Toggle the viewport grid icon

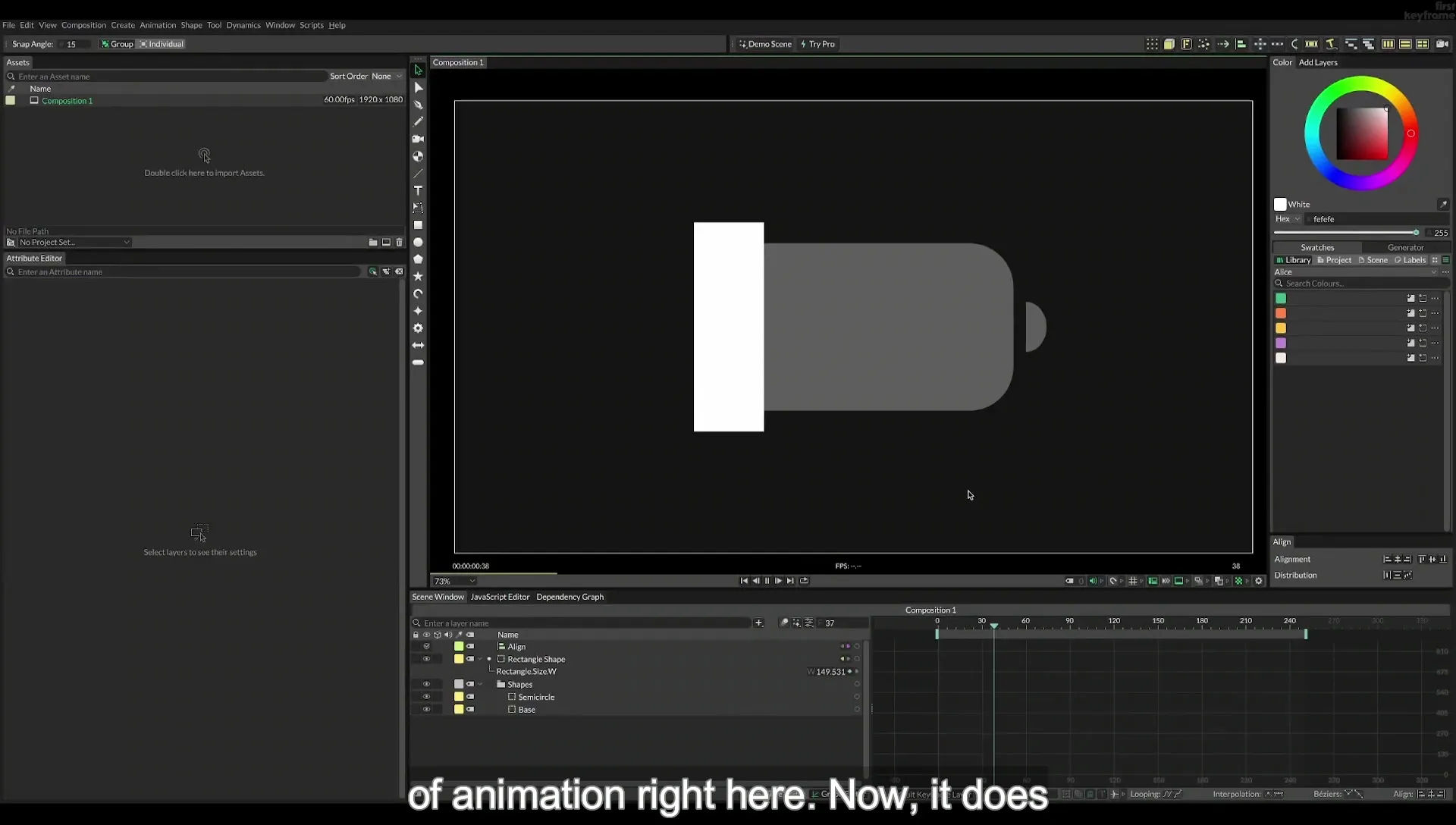[1133, 582]
